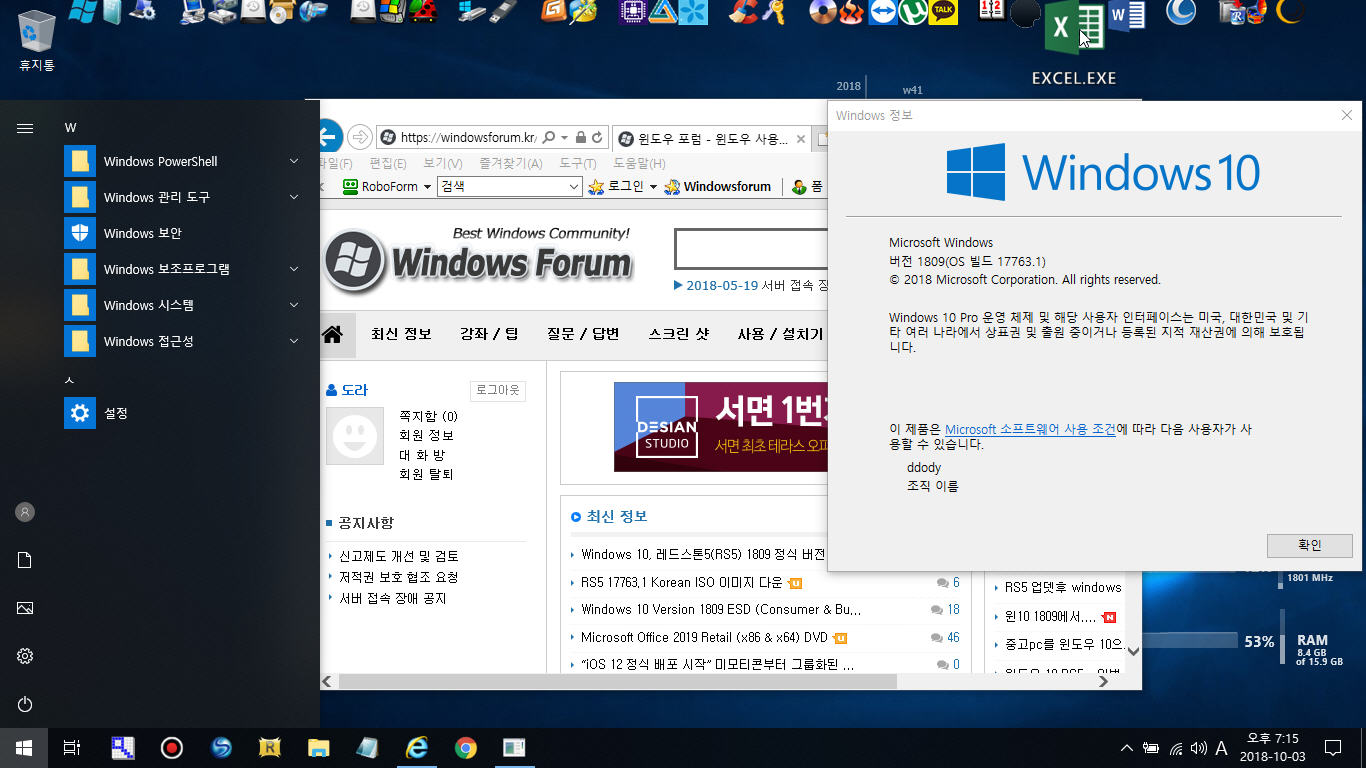Open the Word desktop icon

pyautogui.click(x=1126, y=16)
